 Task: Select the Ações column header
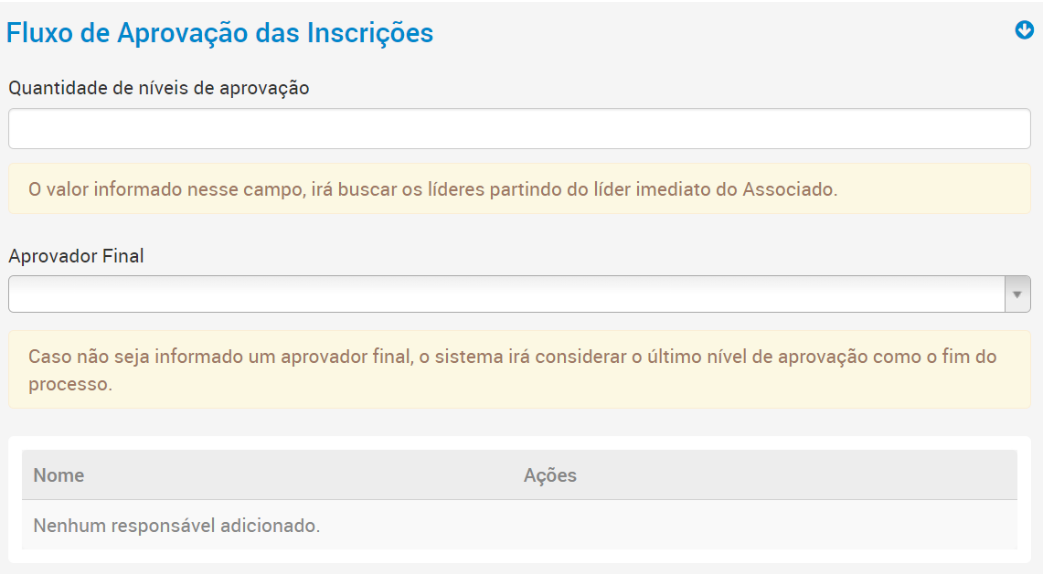point(550,476)
